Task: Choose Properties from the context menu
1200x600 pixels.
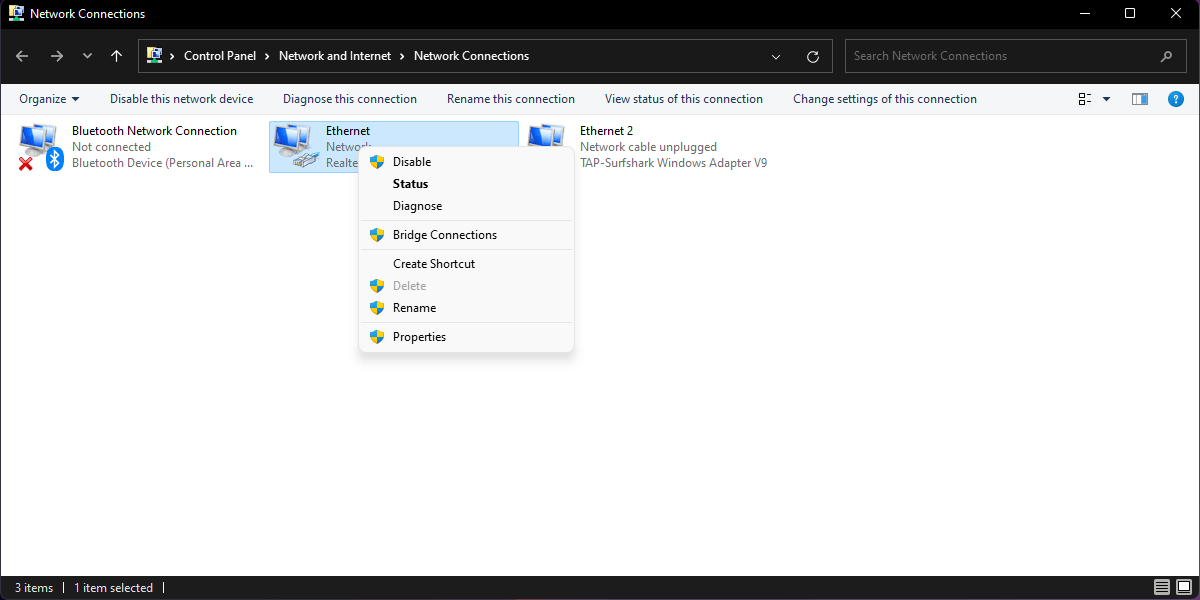Action: click(419, 337)
